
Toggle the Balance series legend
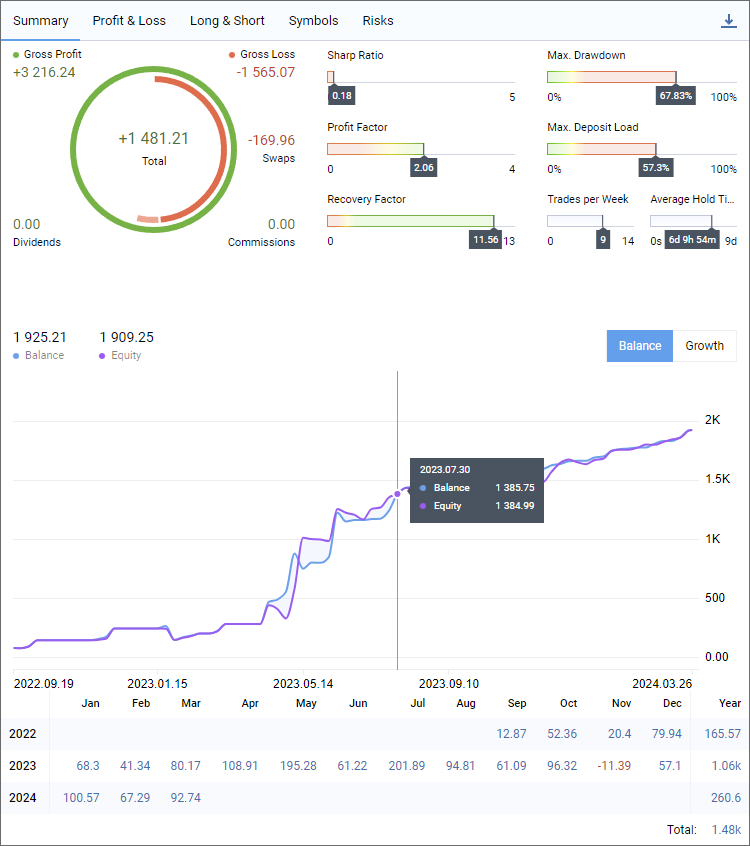[x=39, y=356]
